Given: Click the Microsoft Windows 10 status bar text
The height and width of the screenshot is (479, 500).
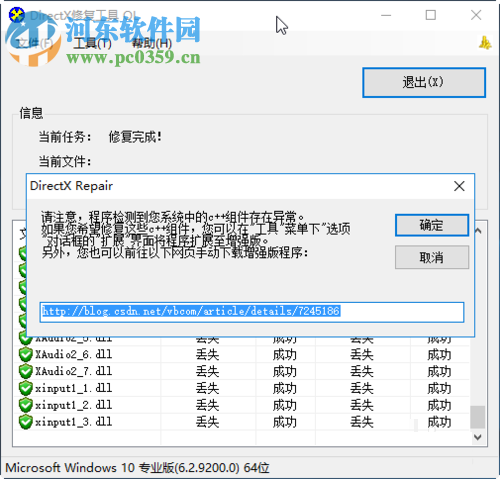Looking at the screenshot, I should [137, 468].
